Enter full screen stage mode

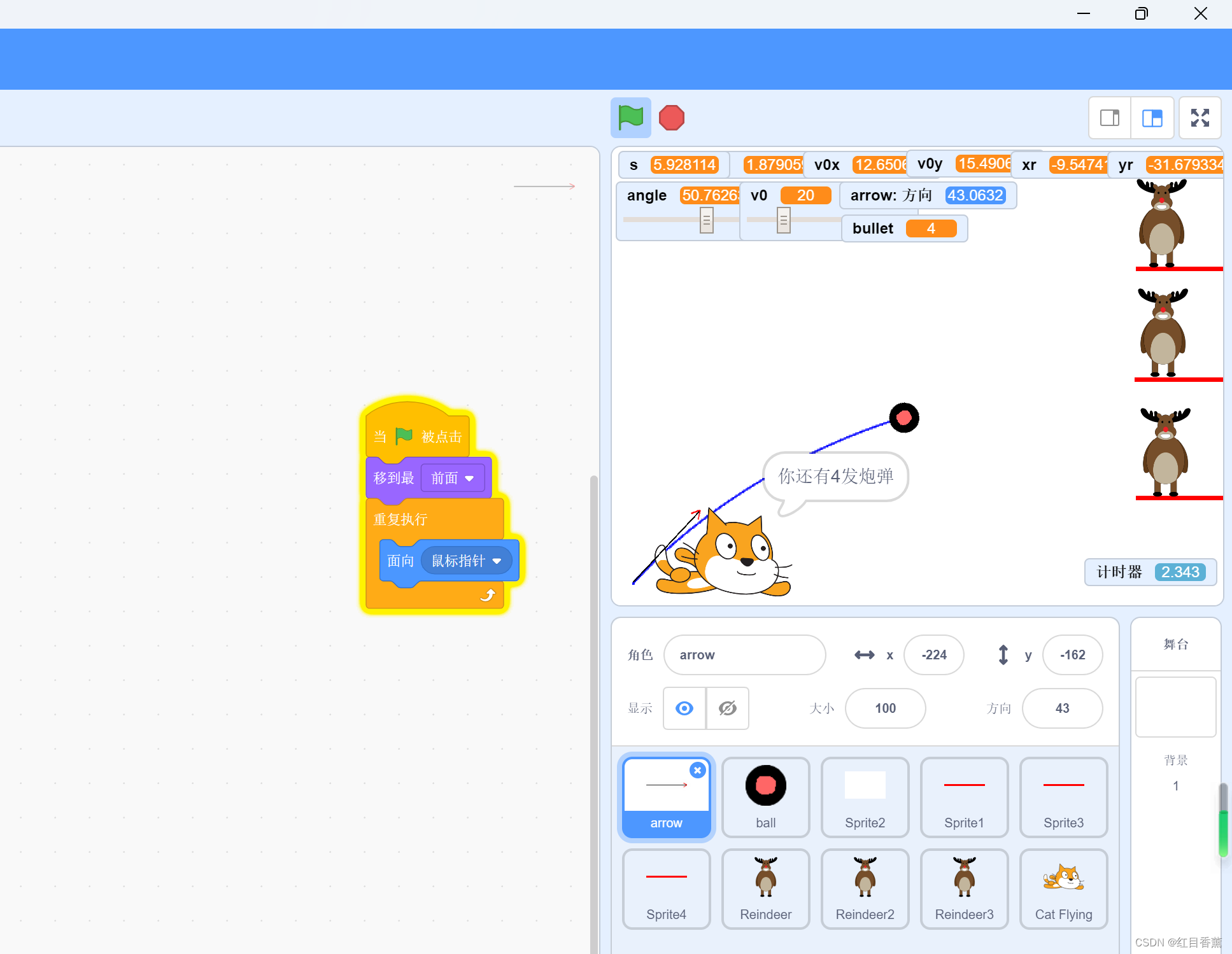[1200, 118]
